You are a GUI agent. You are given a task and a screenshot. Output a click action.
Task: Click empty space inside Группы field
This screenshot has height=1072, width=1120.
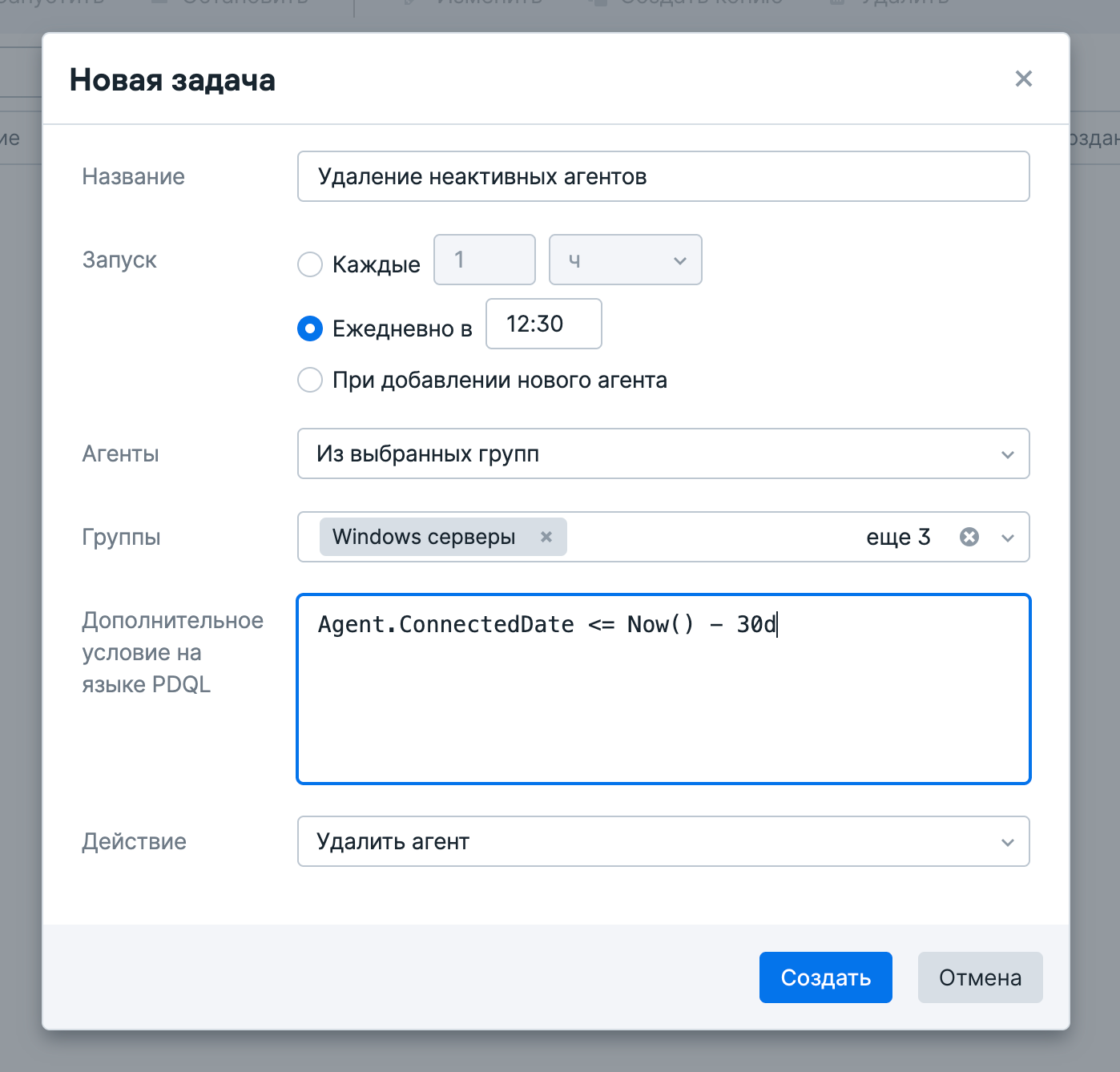[x=713, y=537]
